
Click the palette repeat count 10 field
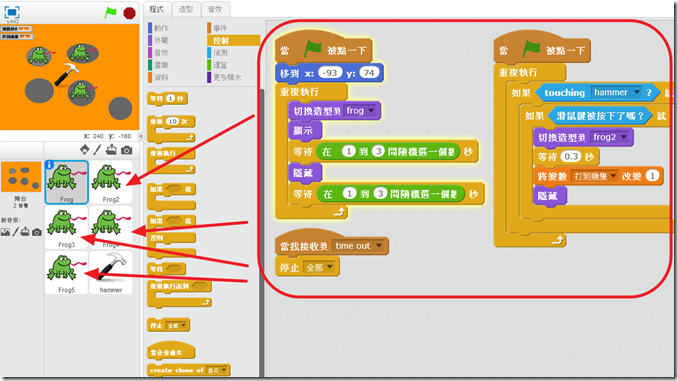[x=173, y=122]
